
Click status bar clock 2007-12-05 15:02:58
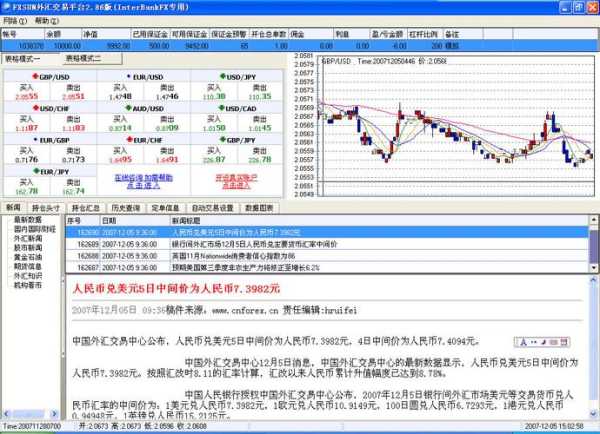point(554,426)
